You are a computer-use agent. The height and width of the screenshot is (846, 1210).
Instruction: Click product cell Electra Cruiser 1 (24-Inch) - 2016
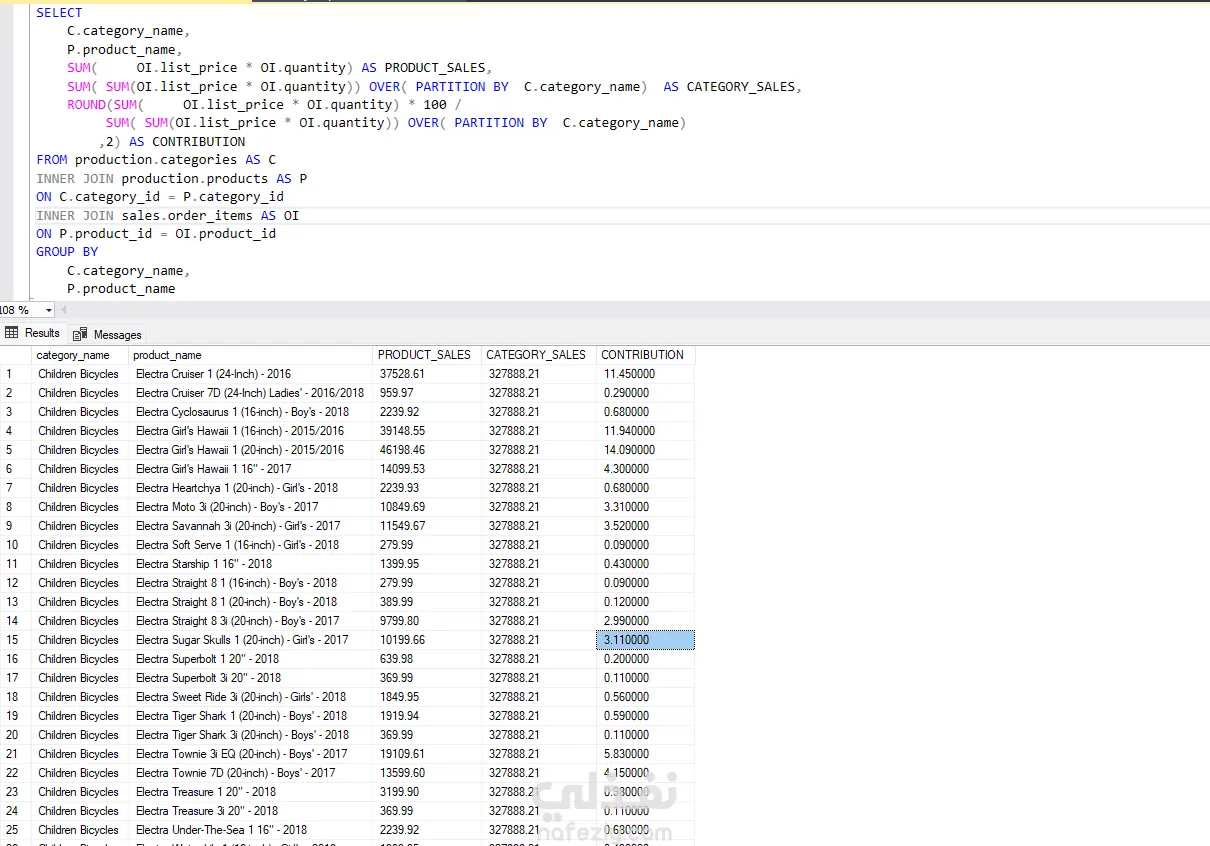coord(250,374)
